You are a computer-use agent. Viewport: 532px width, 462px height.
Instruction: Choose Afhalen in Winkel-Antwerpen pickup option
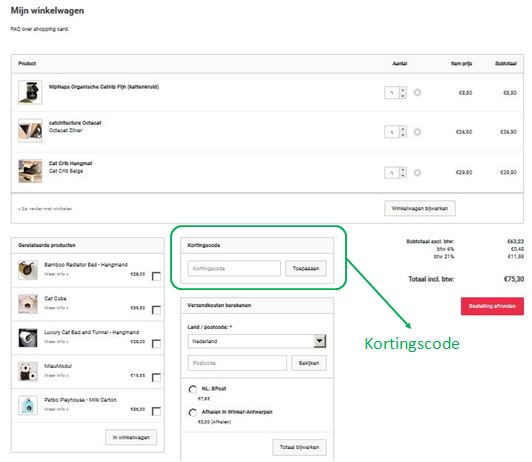(193, 412)
